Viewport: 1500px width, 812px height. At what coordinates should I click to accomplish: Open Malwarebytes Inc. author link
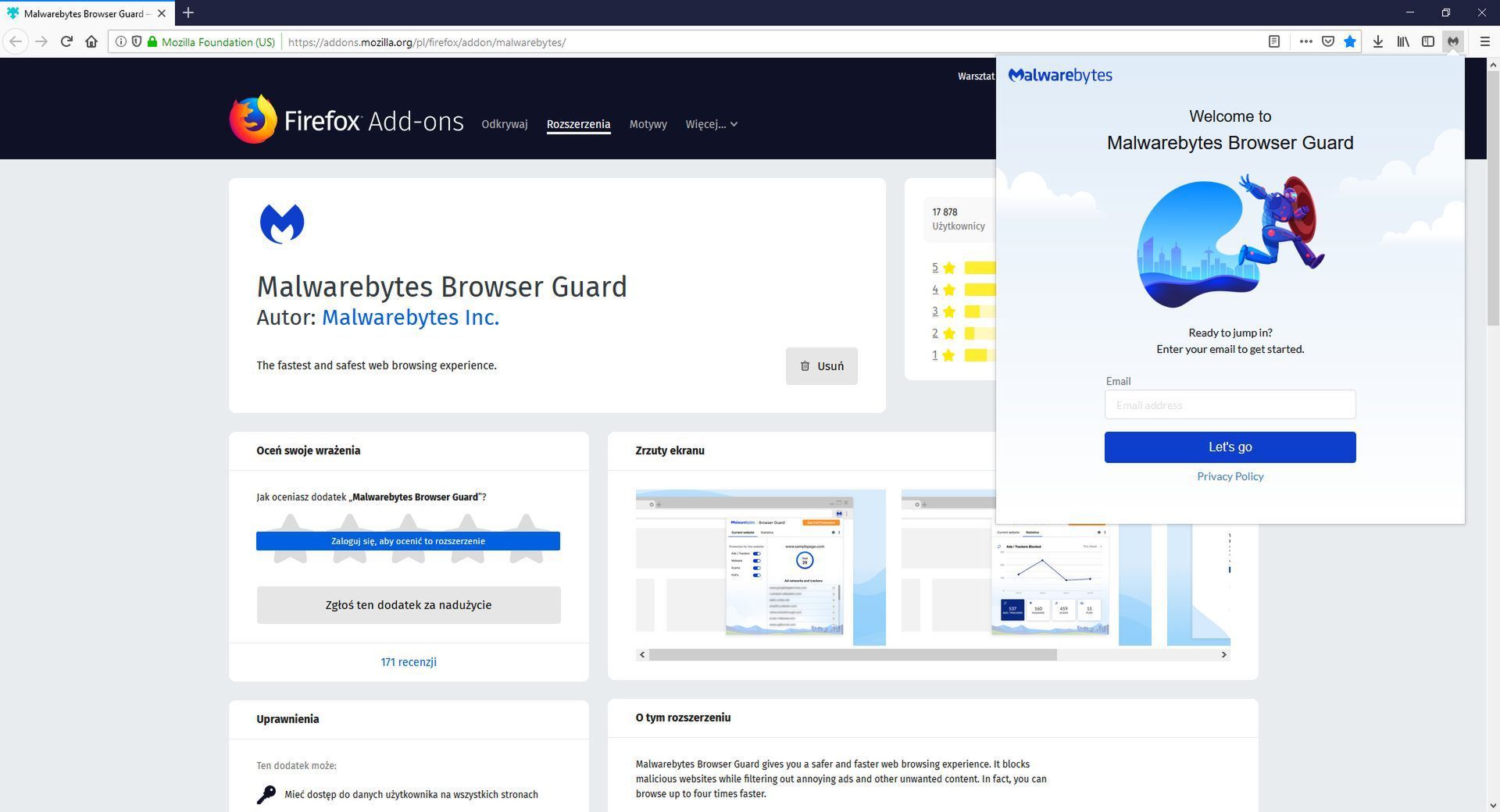(410, 318)
